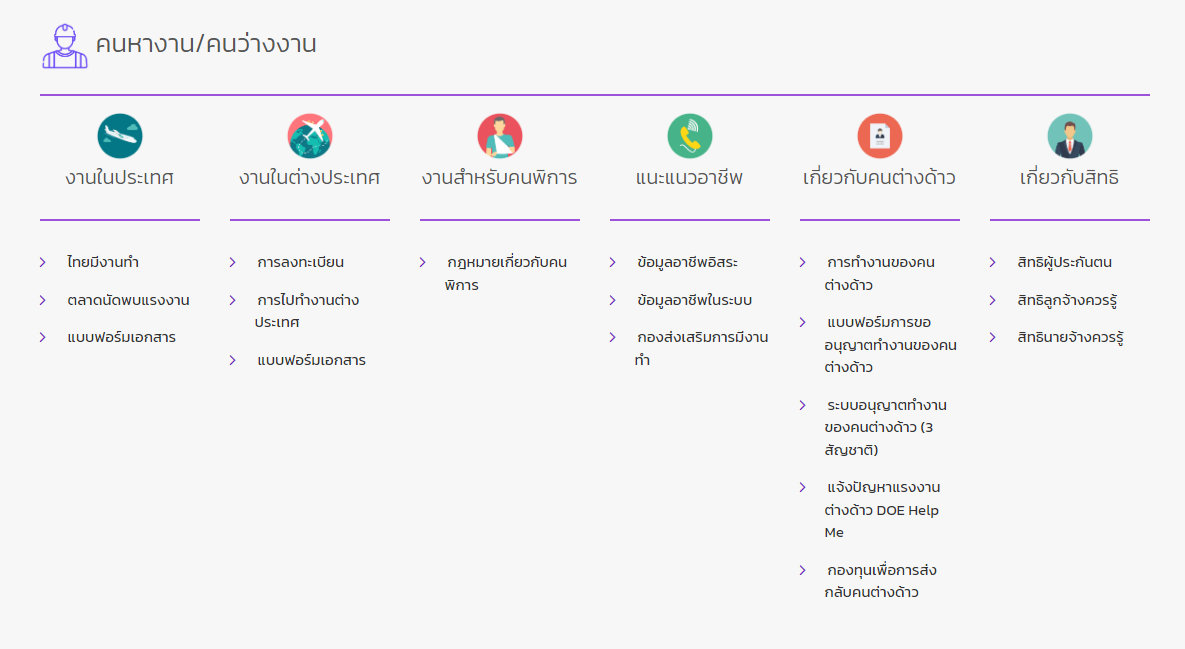The width and height of the screenshot is (1185, 649).
Task: Click the green phone icon for แนะแนวอาชีพ
Action: click(690, 136)
